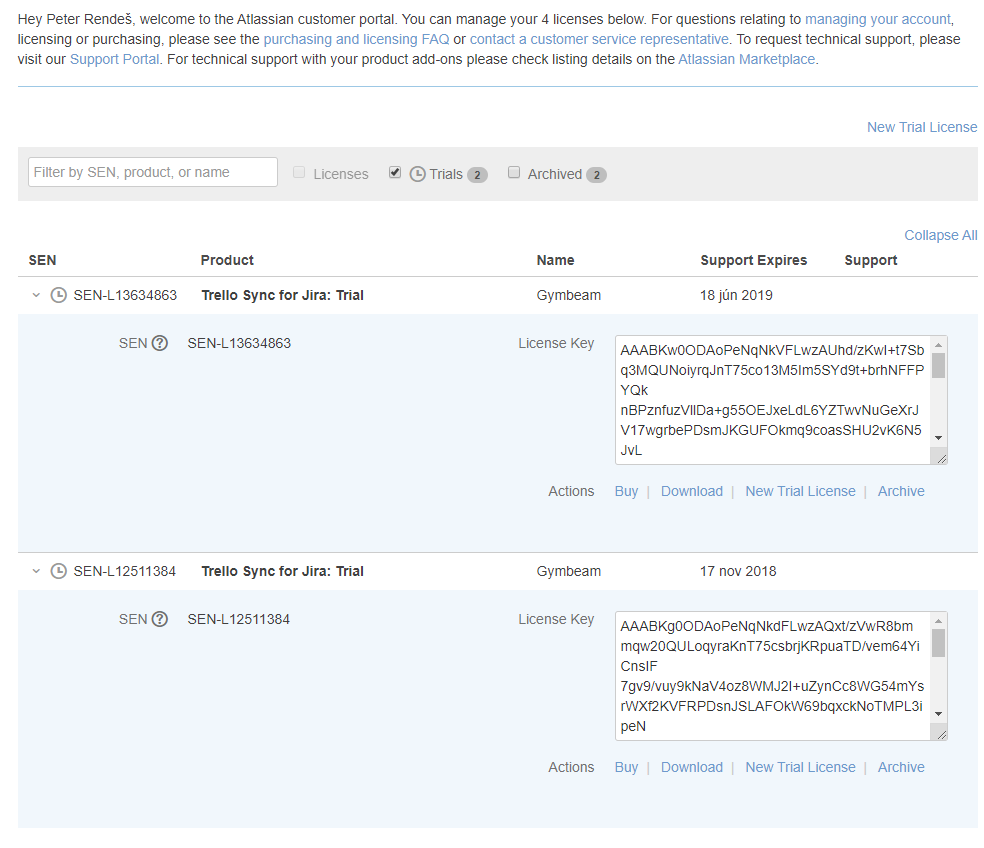Click the Support column header

click(x=870, y=260)
